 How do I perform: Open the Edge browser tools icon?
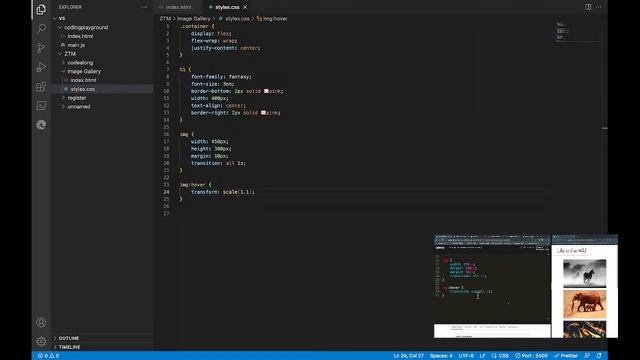[41, 125]
